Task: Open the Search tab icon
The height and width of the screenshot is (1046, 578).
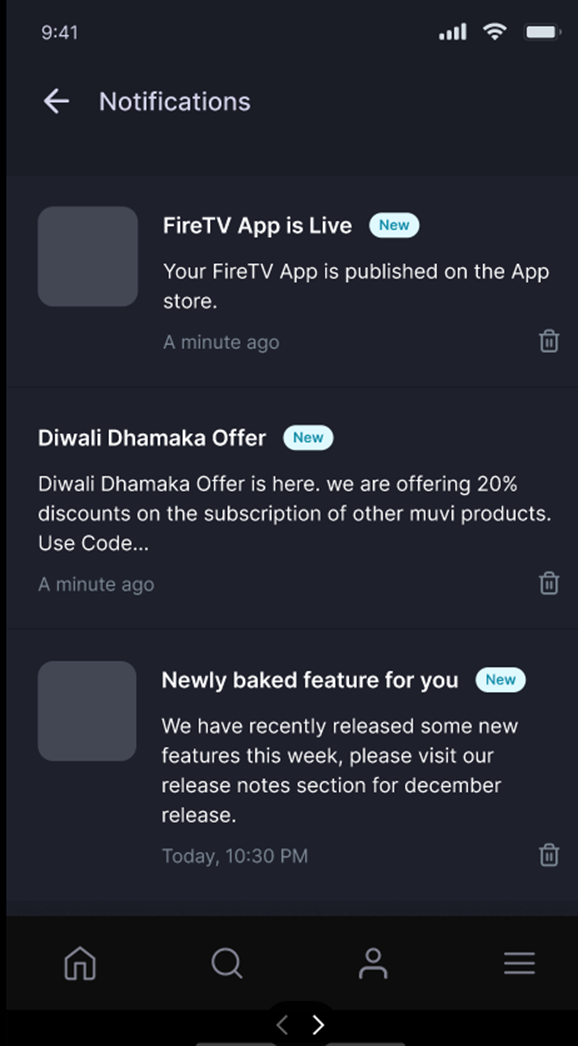Action: point(227,964)
